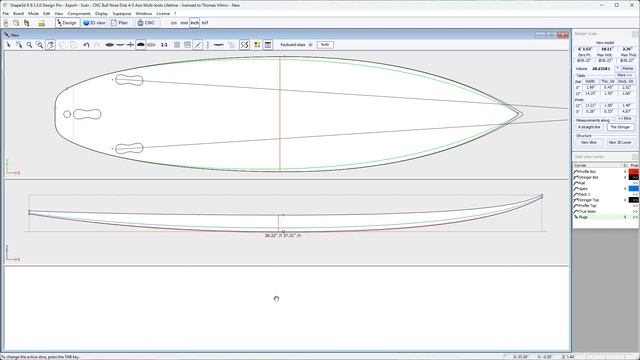Click the hand pan tool icon

(x=50, y=44)
